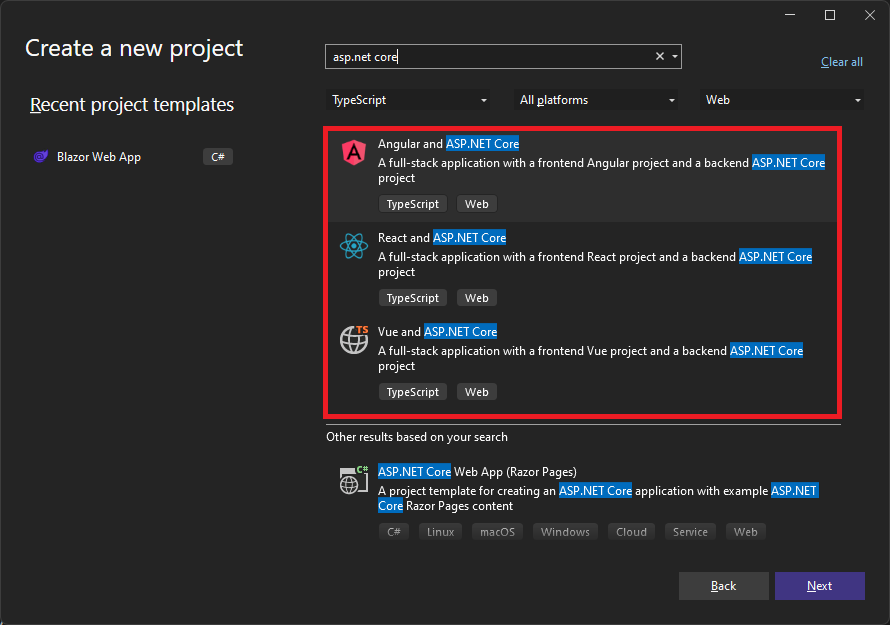The width and height of the screenshot is (890, 625).
Task: Click Cloud tag under Razor Pages template
Action: [x=631, y=532]
